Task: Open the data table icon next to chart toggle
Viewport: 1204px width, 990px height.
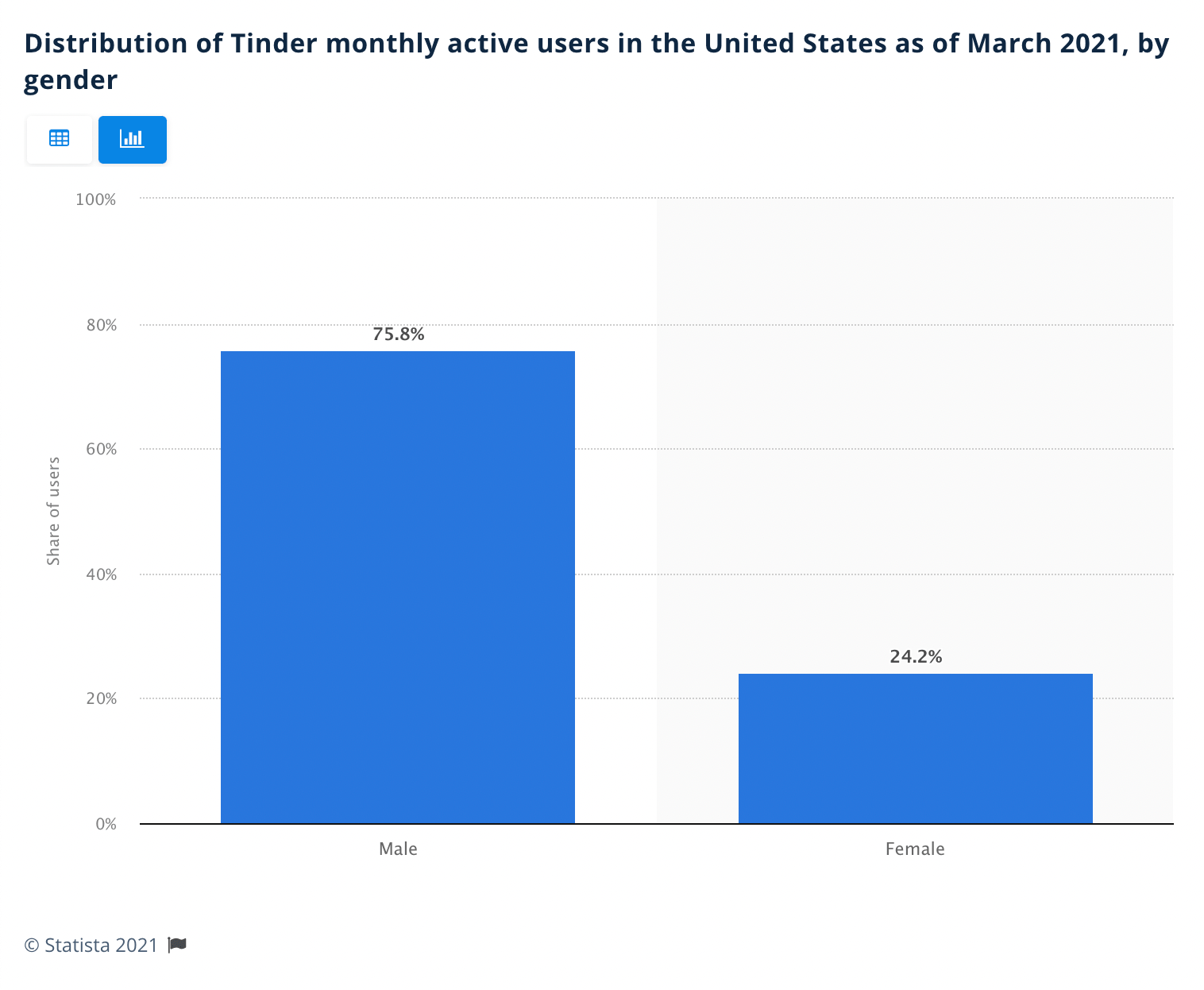Action: click(60, 139)
